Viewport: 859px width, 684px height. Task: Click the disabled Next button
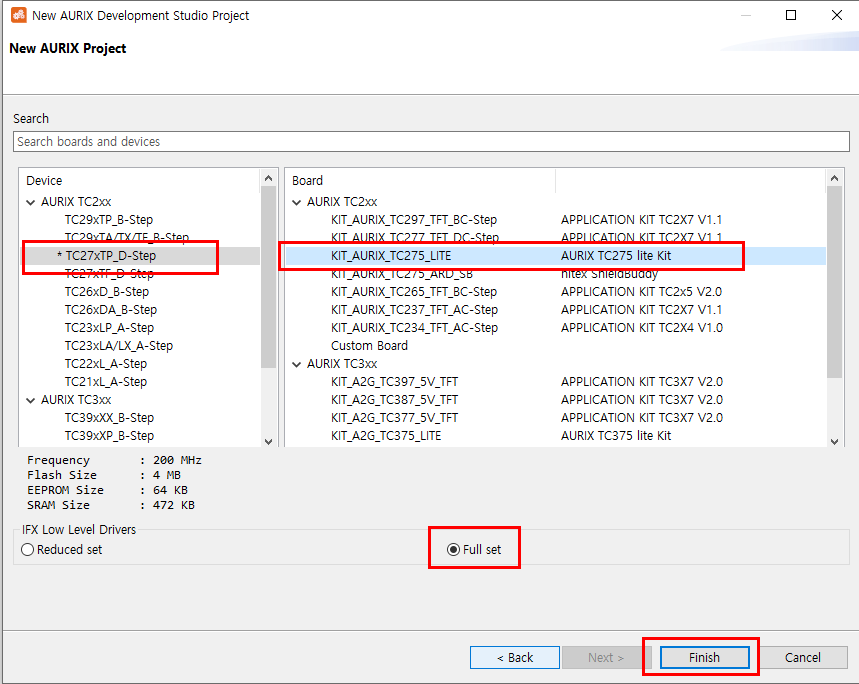[606, 657]
